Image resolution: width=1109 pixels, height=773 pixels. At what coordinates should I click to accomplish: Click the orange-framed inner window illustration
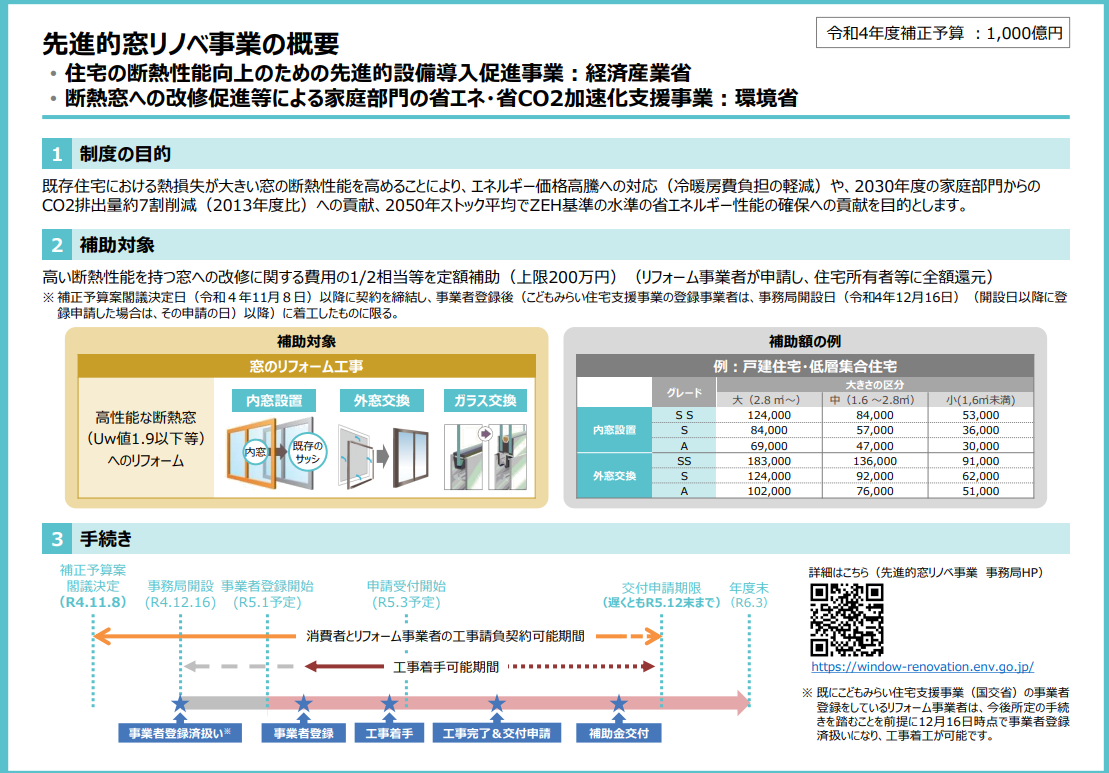[x=250, y=455]
